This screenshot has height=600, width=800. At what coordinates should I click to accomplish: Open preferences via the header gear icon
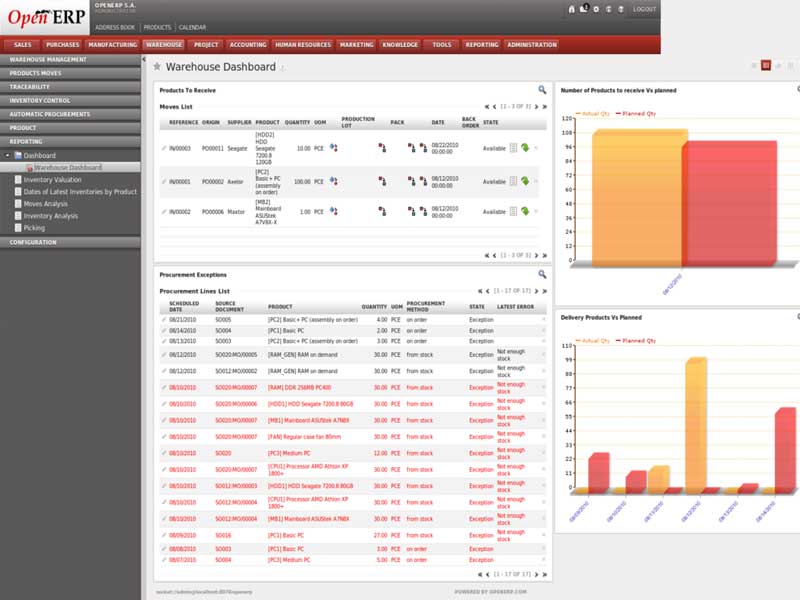pyautogui.click(x=596, y=9)
